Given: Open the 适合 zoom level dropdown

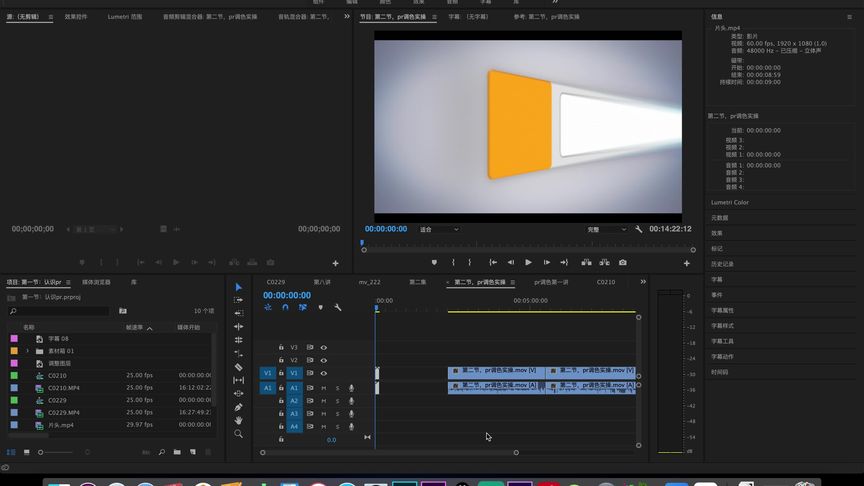Looking at the screenshot, I should [439, 229].
